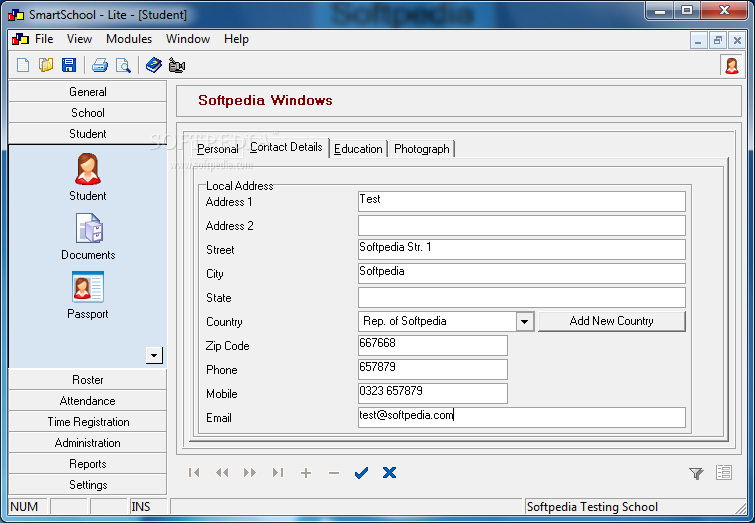Click the empty State field
The height and width of the screenshot is (523, 755).
click(x=521, y=298)
